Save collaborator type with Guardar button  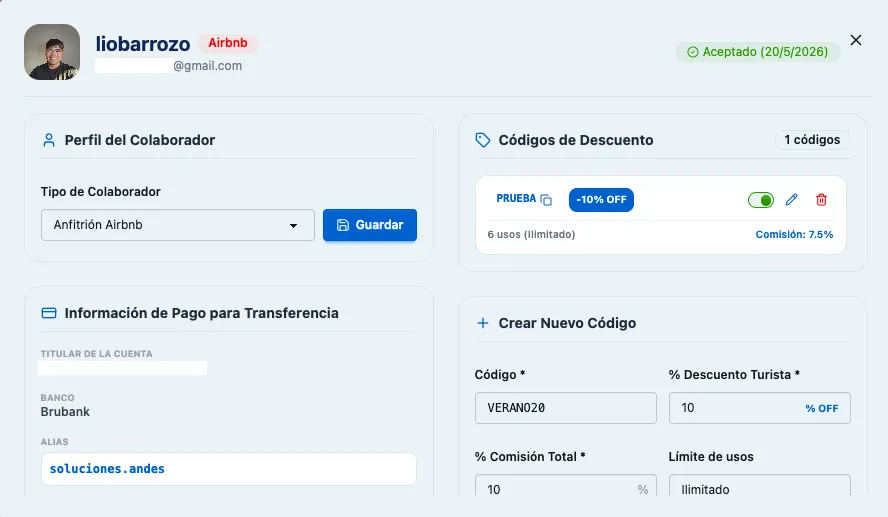click(x=370, y=225)
